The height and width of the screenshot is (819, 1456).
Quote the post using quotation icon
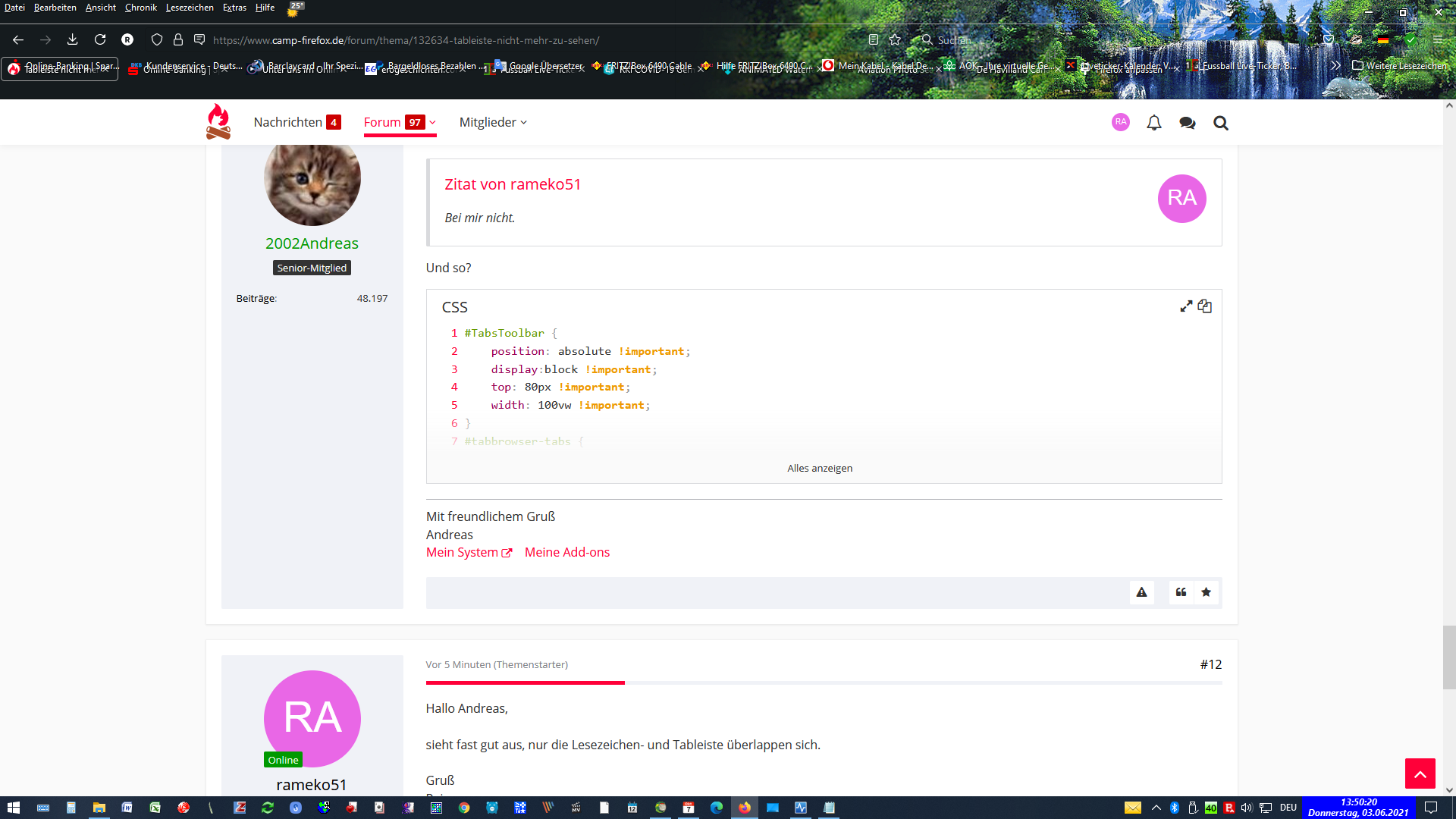[x=1181, y=592]
